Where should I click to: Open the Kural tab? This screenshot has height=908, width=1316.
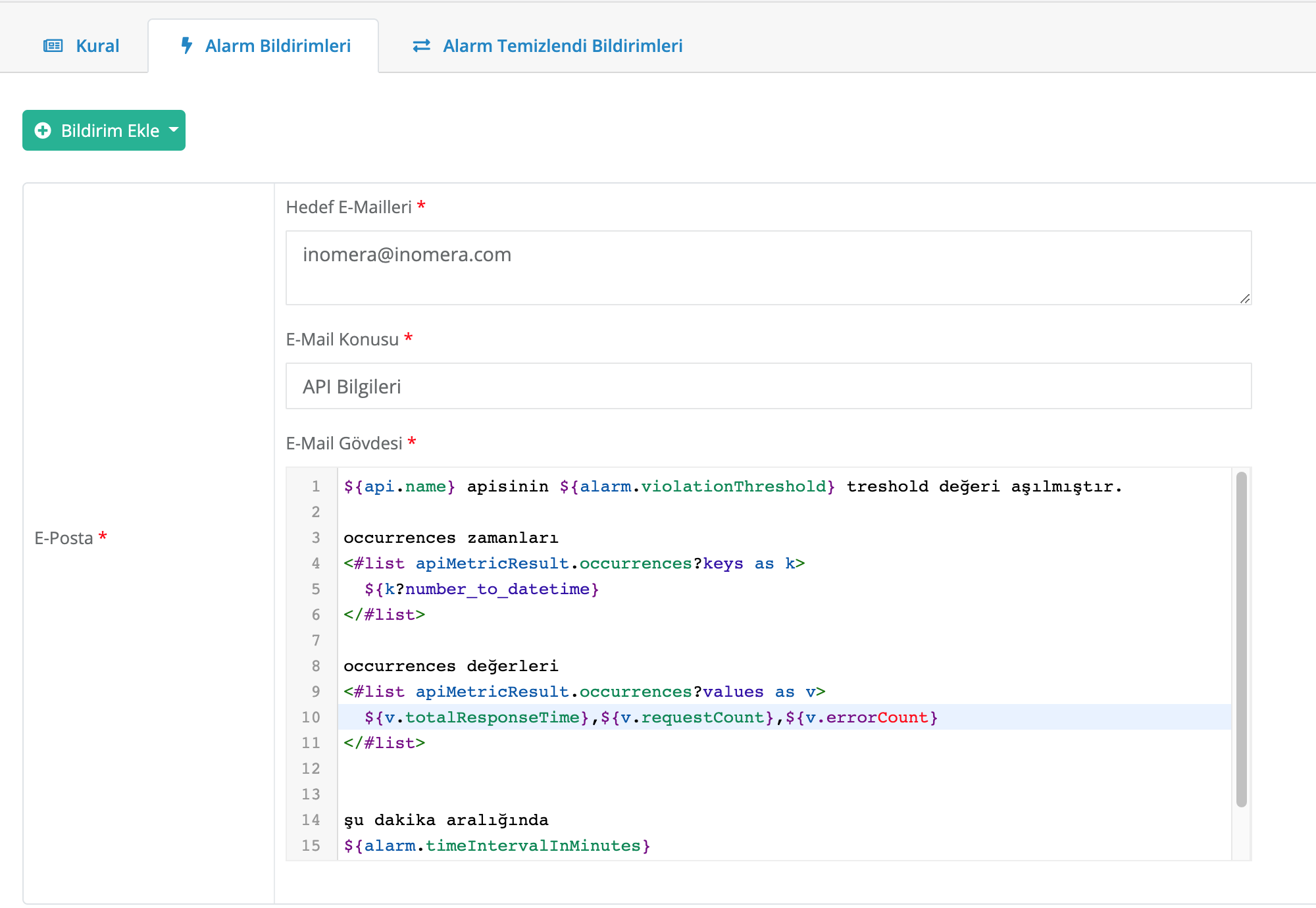coord(81,46)
